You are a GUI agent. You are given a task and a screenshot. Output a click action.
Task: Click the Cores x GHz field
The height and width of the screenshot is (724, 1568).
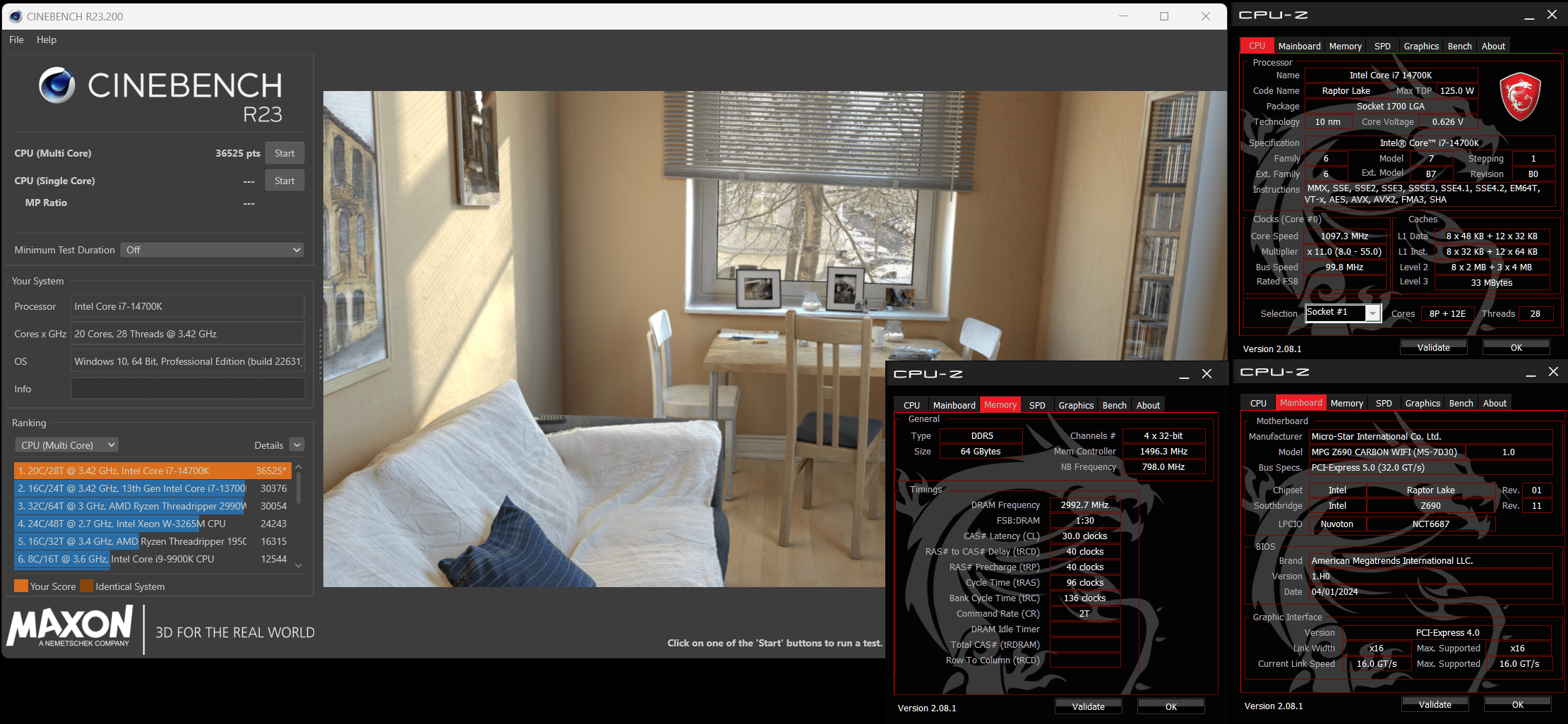(x=188, y=334)
